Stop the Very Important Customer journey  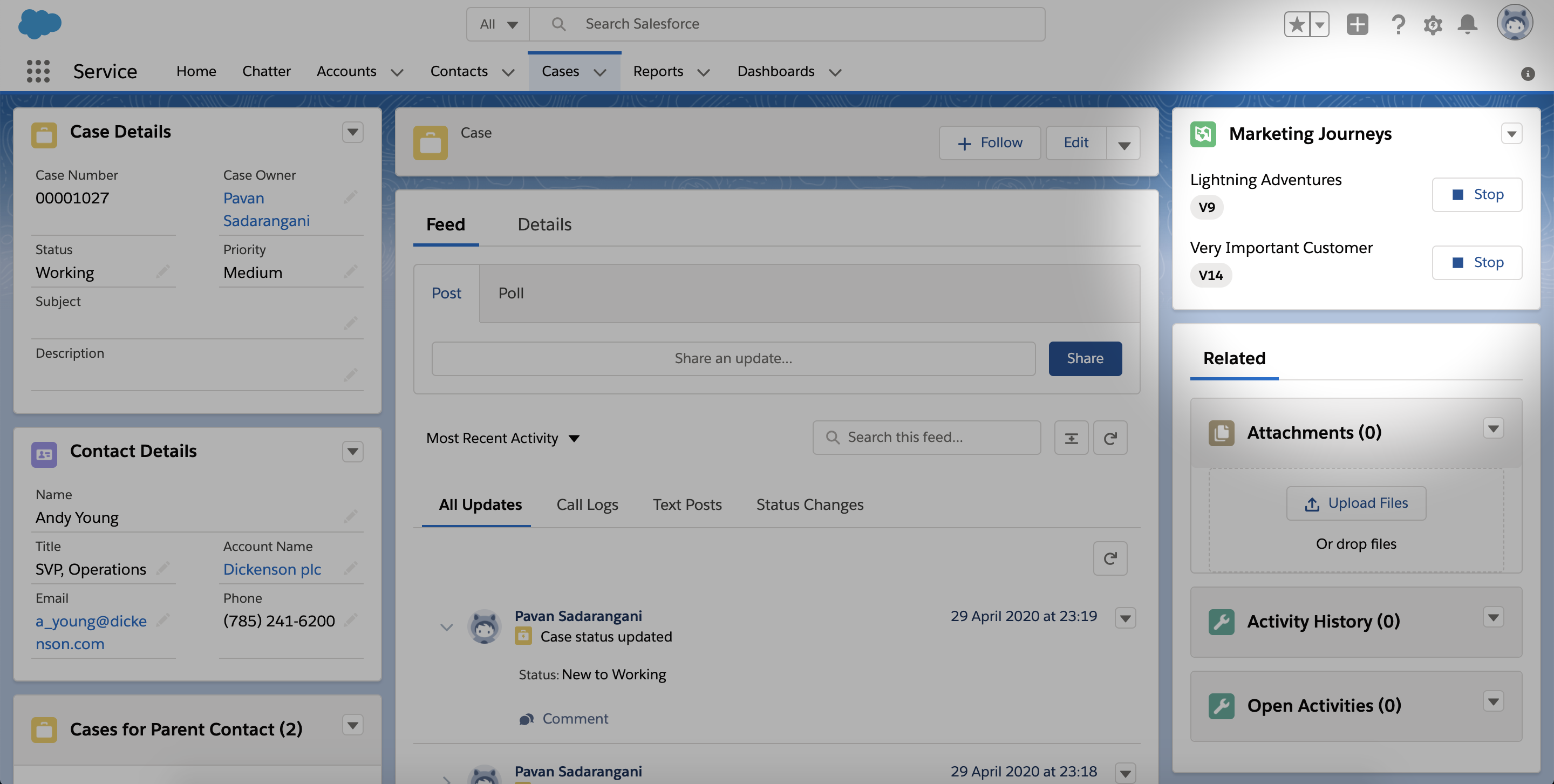pyautogui.click(x=1476, y=262)
